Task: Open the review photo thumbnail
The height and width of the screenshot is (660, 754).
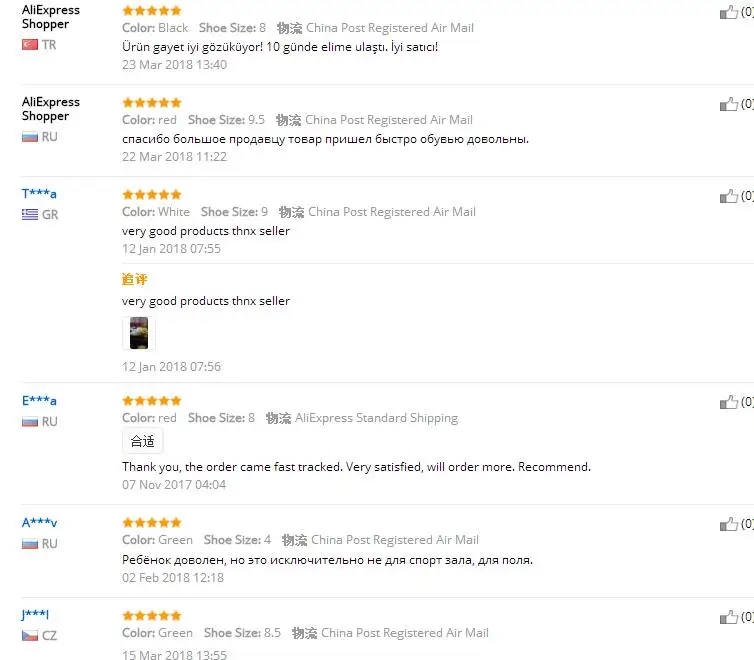Action: coord(139,333)
